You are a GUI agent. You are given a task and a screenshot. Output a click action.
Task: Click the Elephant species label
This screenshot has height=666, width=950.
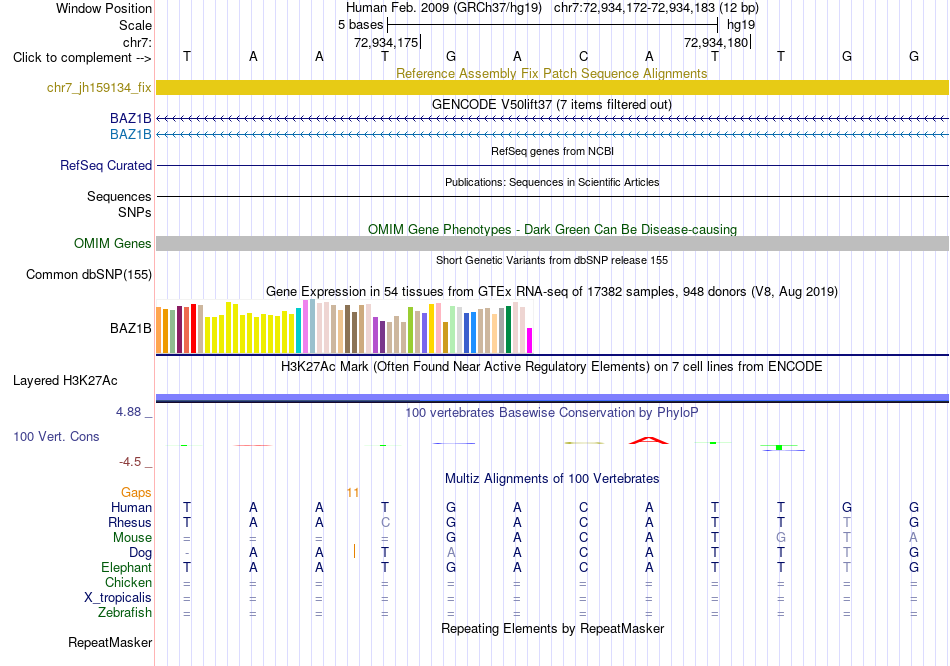tap(126, 567)
